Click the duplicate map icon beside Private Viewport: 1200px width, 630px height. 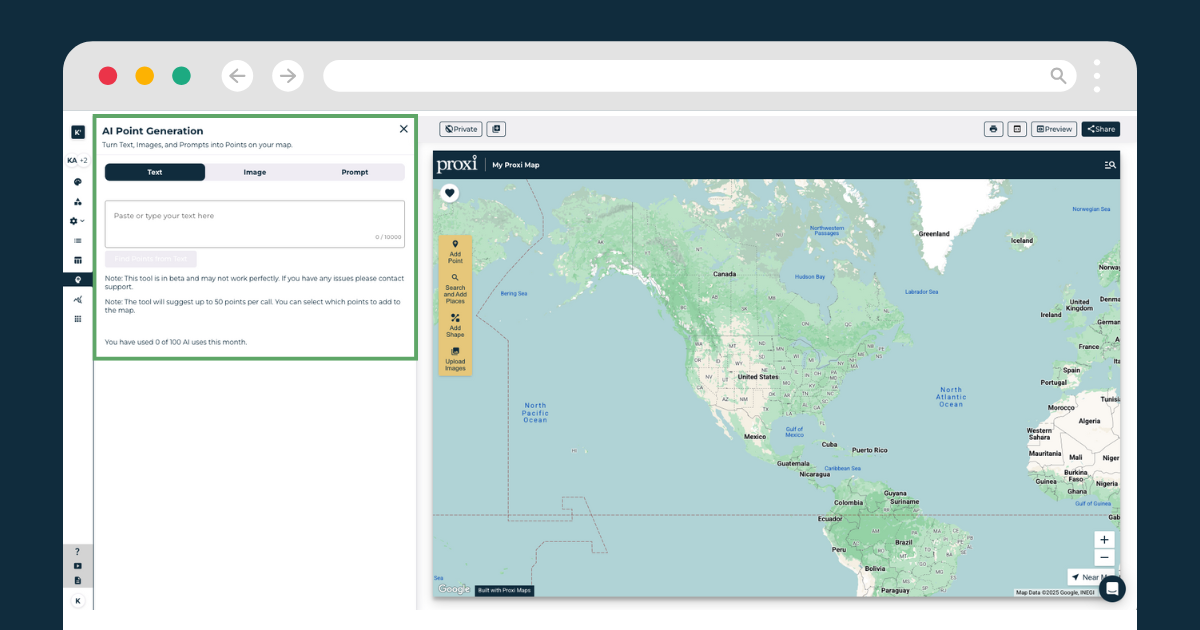point(496,129)
